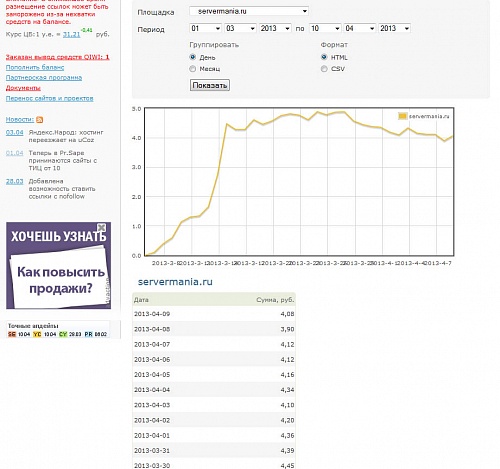Click the Показать button
Screen dimensions: 500x469
point(210,85)
